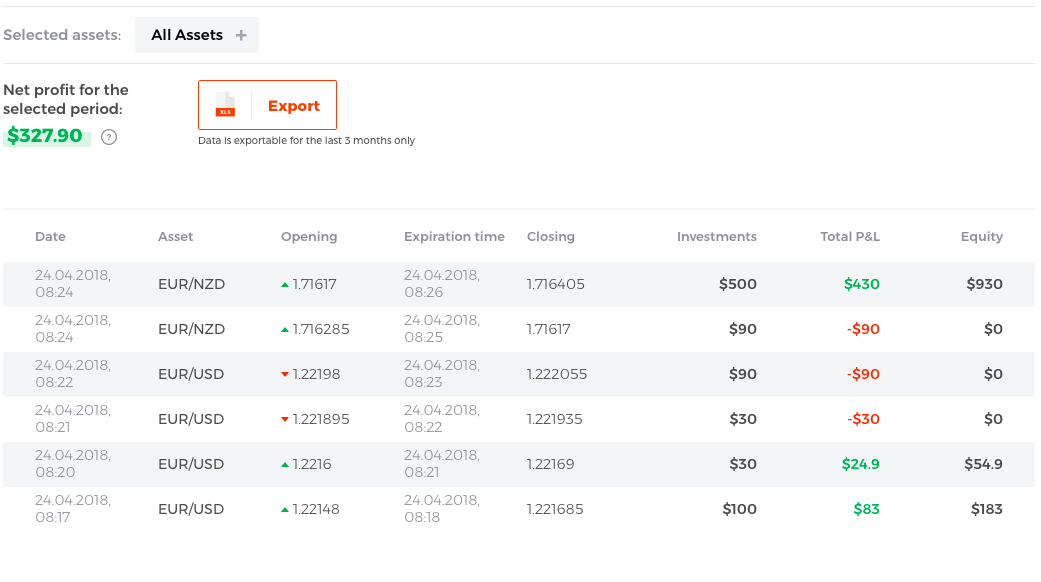Select the $24.9 profit value
Image resolution: width=1041 pixels, height=582 pixels.
pos(860,464)
